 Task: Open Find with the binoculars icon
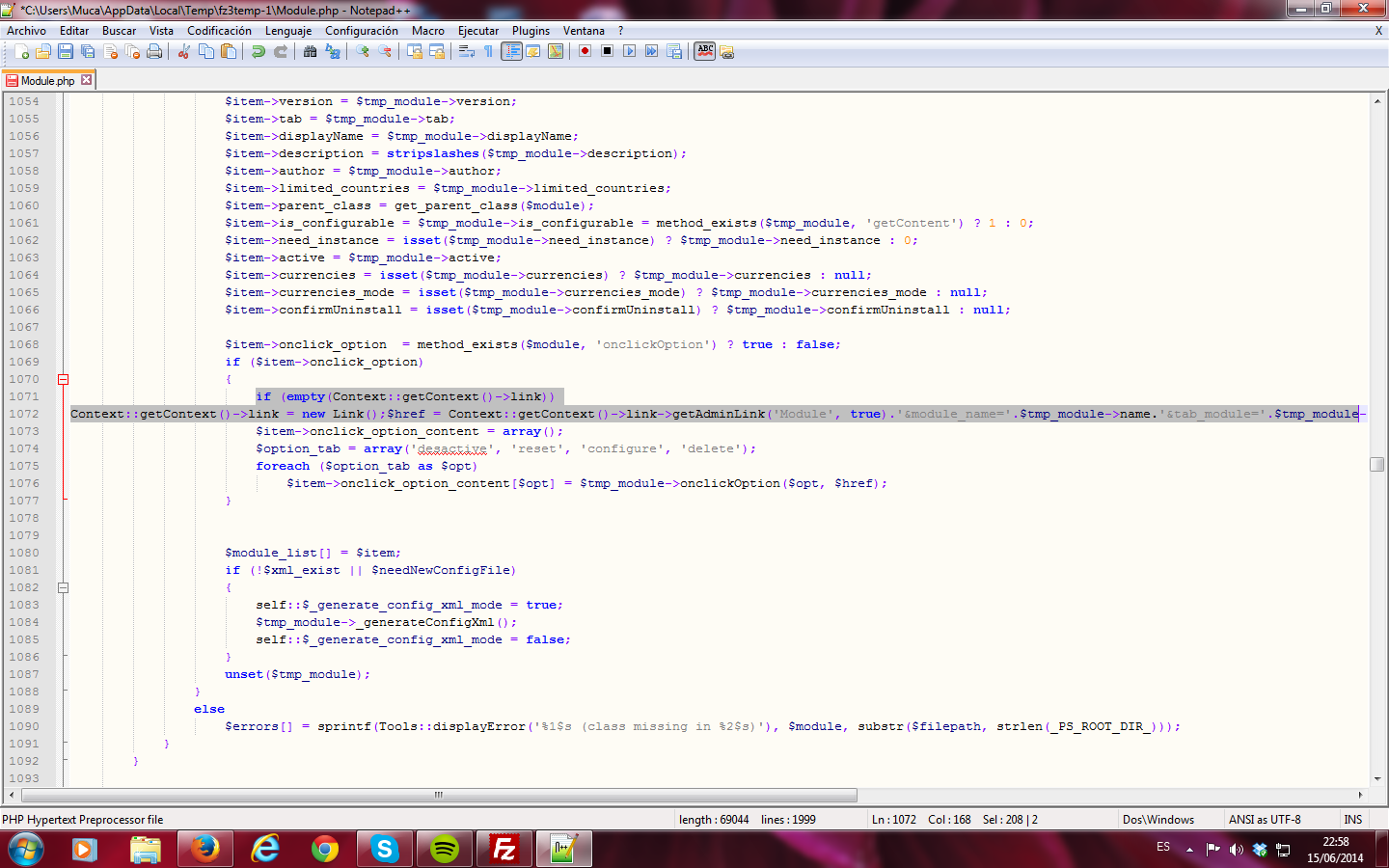[310, 51]
